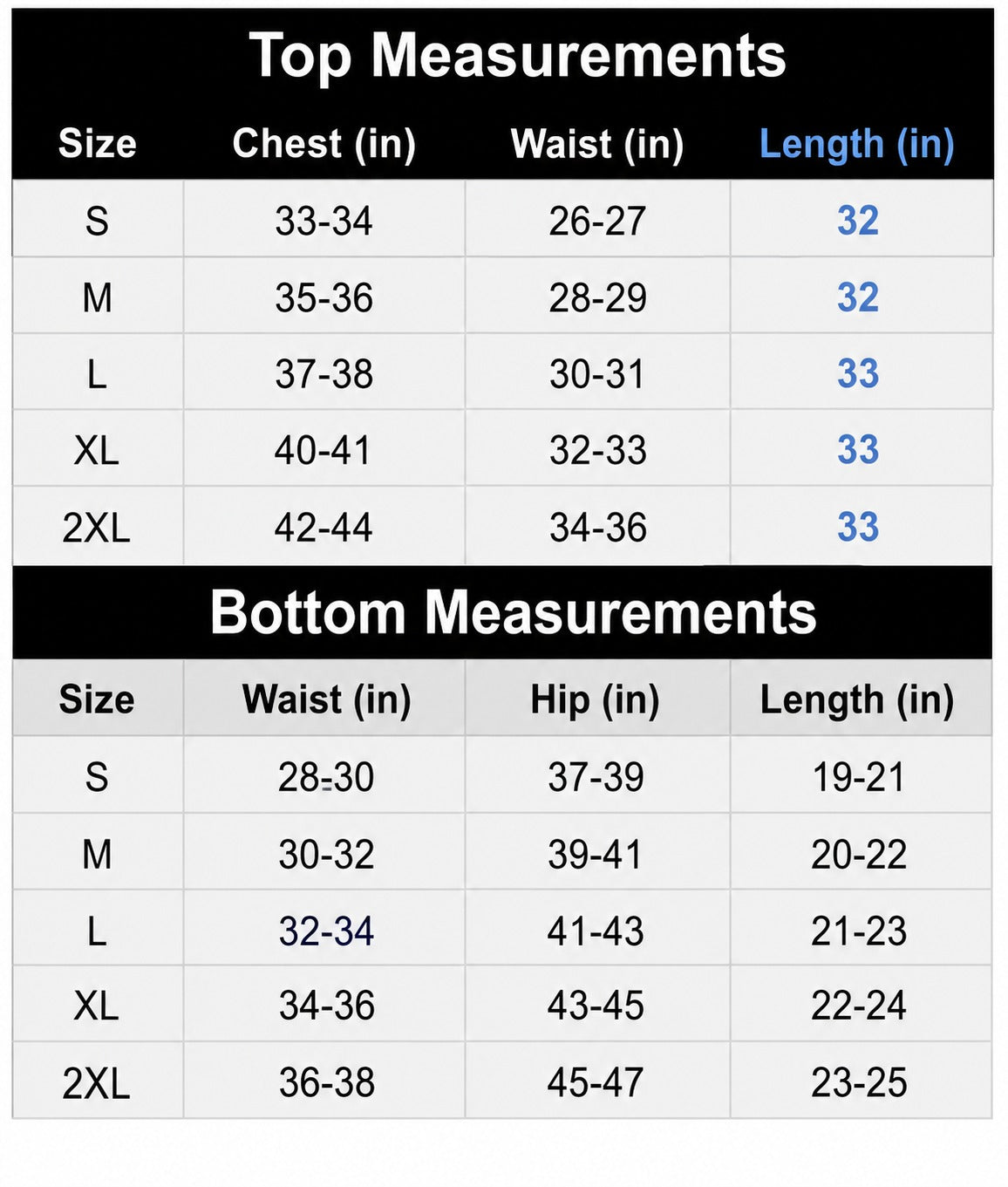This screenshot has width=1008, height=1187.
Task: Select hip measurement 39-41
Action: pos(595,855)
